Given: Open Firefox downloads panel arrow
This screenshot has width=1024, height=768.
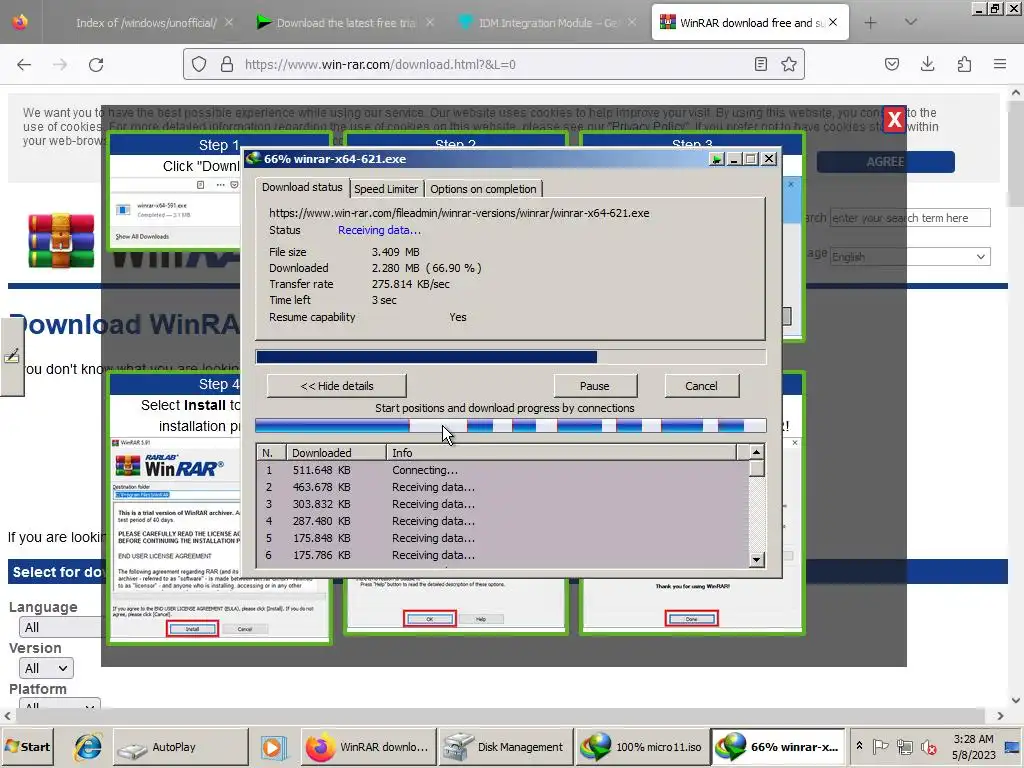Looking at the screenshot, I should pos(927,64).
